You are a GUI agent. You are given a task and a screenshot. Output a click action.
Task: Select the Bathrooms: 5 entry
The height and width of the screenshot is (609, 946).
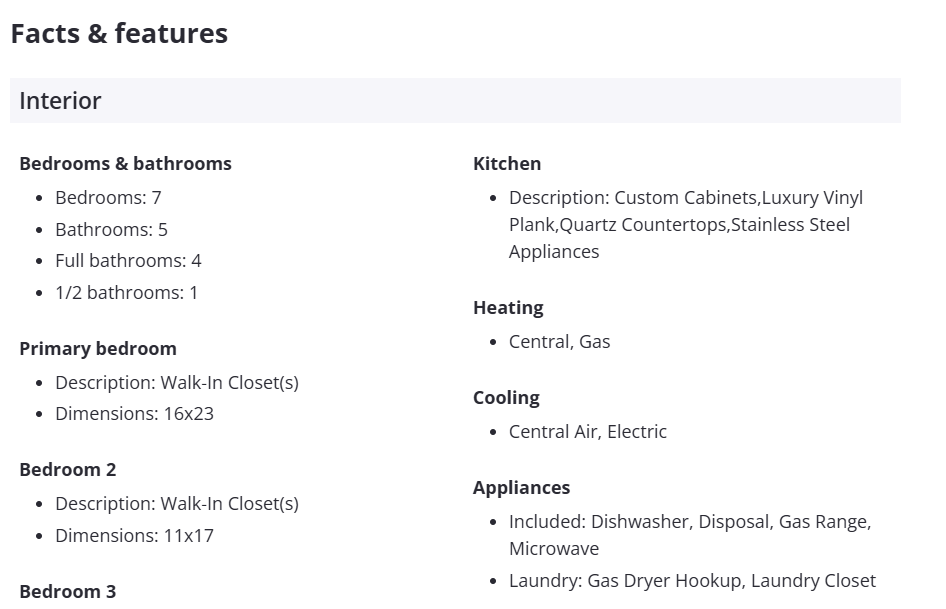pyautogui.click(x=111, y=230)
